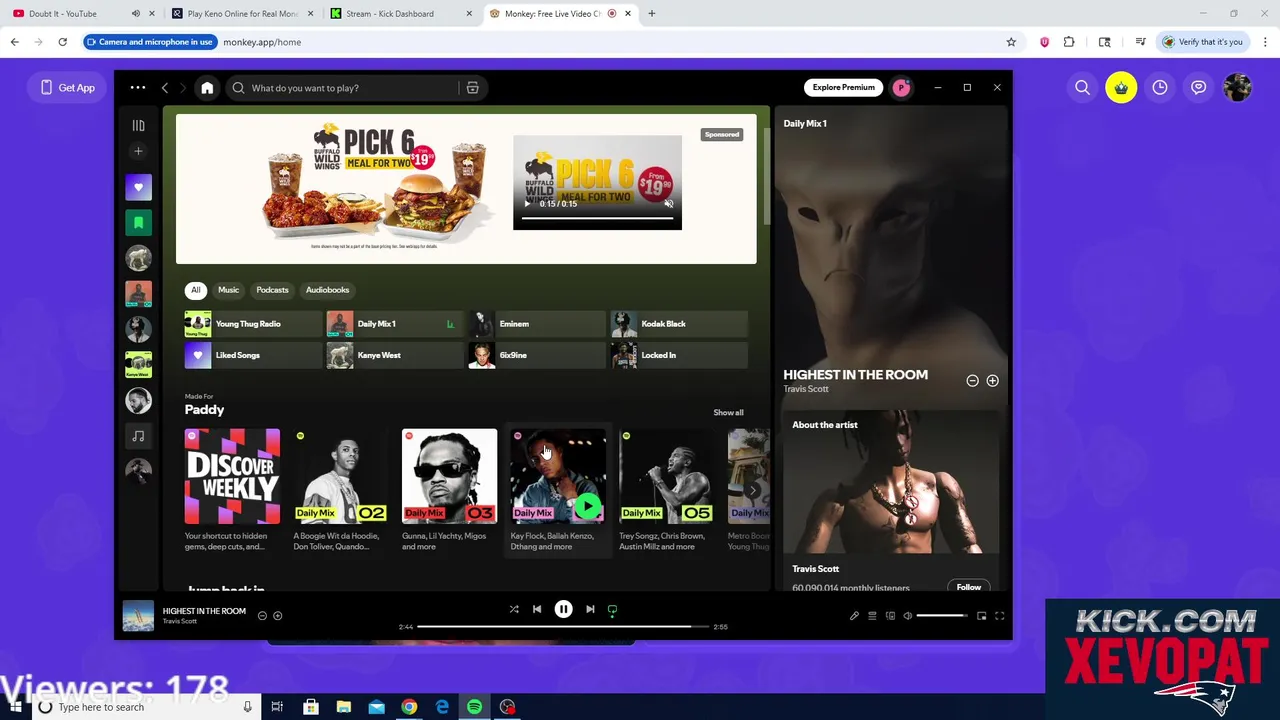Open the Spotify three-dot menu
This screenshot has width=1280, height=720.
[x=138, y=88]
